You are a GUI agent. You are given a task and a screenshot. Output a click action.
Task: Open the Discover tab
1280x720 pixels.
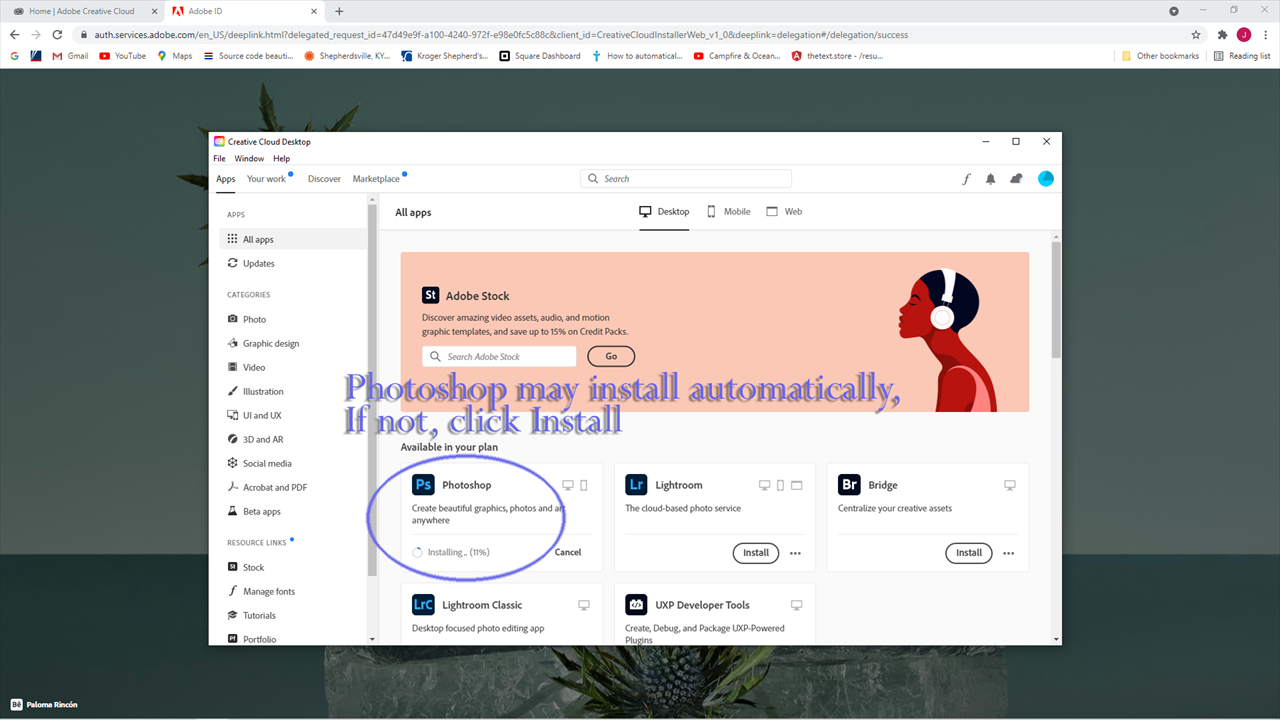[324, 179]
